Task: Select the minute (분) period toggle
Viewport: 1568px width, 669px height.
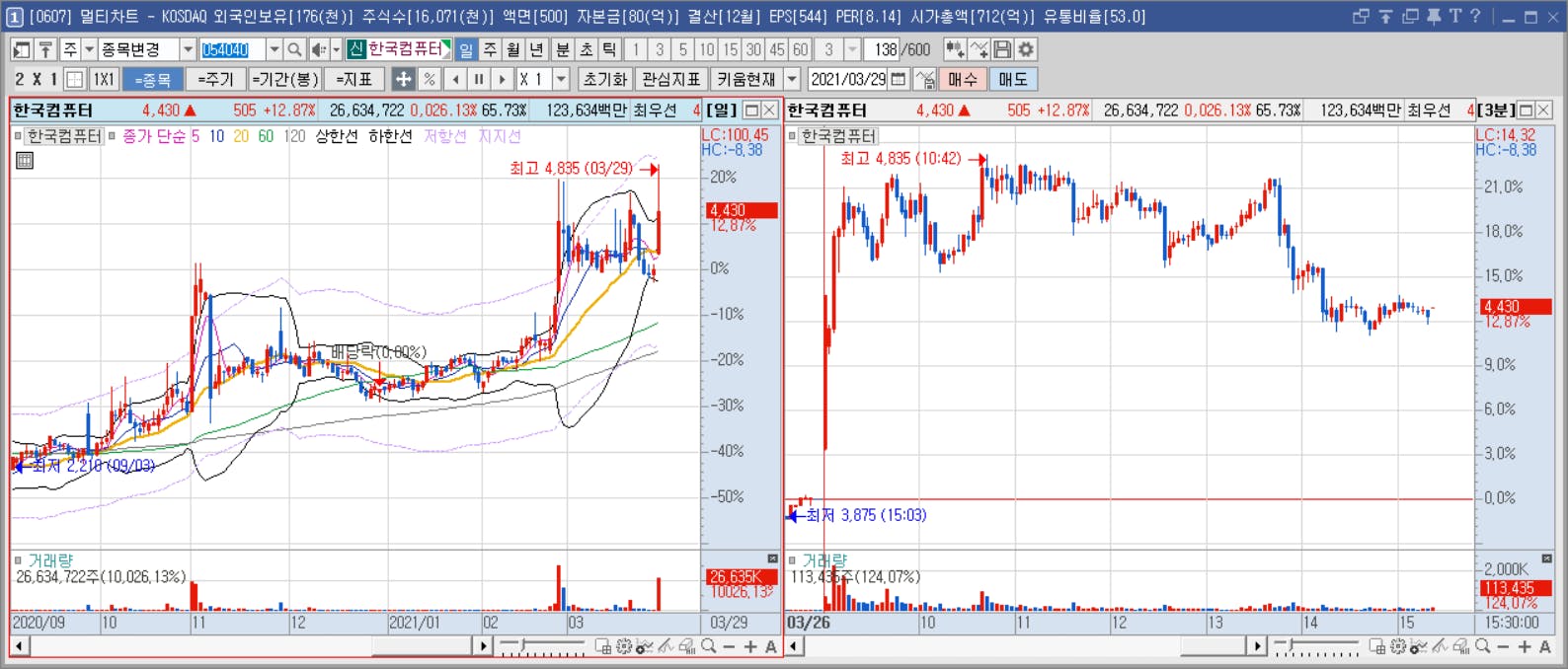Action: [x=563, y=49]
